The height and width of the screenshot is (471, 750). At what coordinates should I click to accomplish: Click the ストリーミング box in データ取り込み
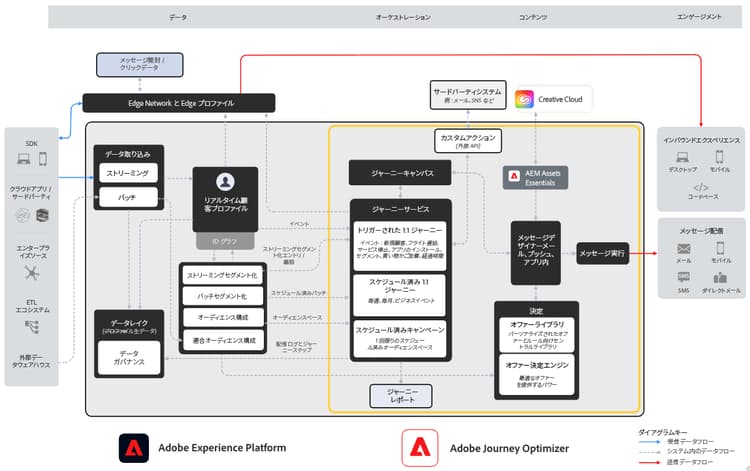pos(128,173)
